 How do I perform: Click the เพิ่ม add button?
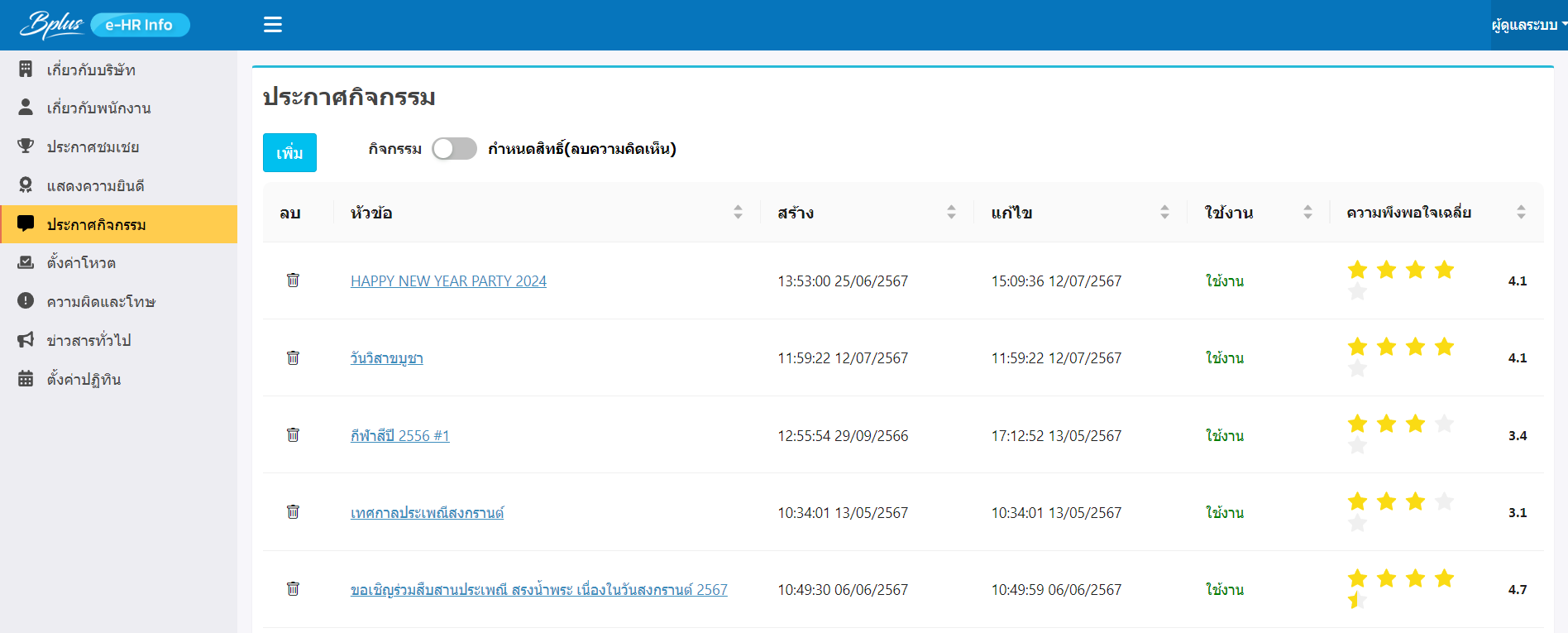tap(289, 152)
